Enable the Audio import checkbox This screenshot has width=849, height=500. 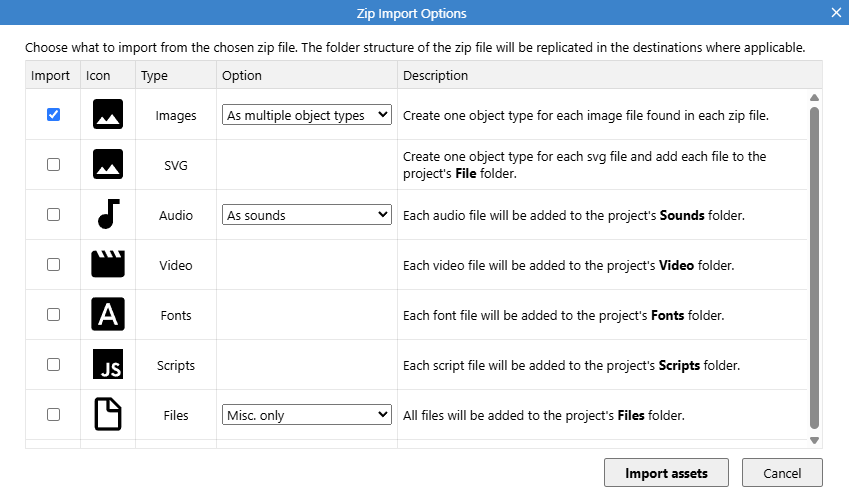pos(53,215)
